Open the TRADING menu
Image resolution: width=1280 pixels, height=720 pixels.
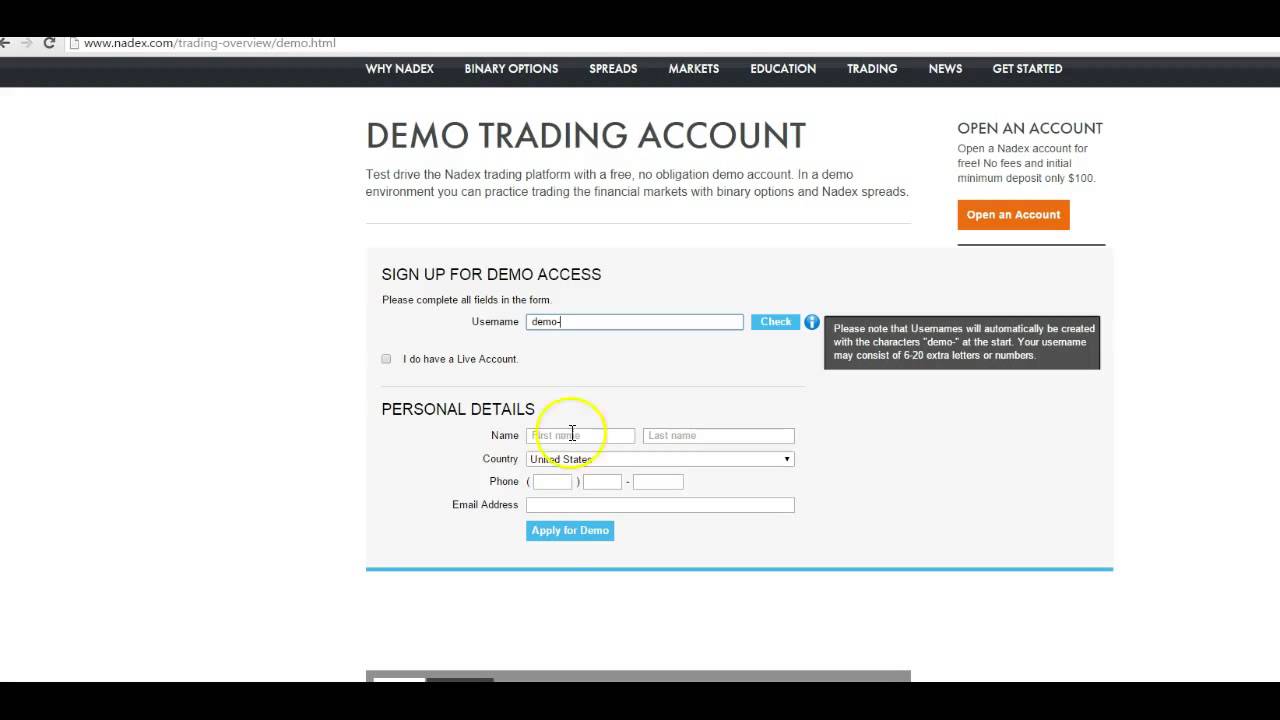pyautogui.click(x=872, y=69)
